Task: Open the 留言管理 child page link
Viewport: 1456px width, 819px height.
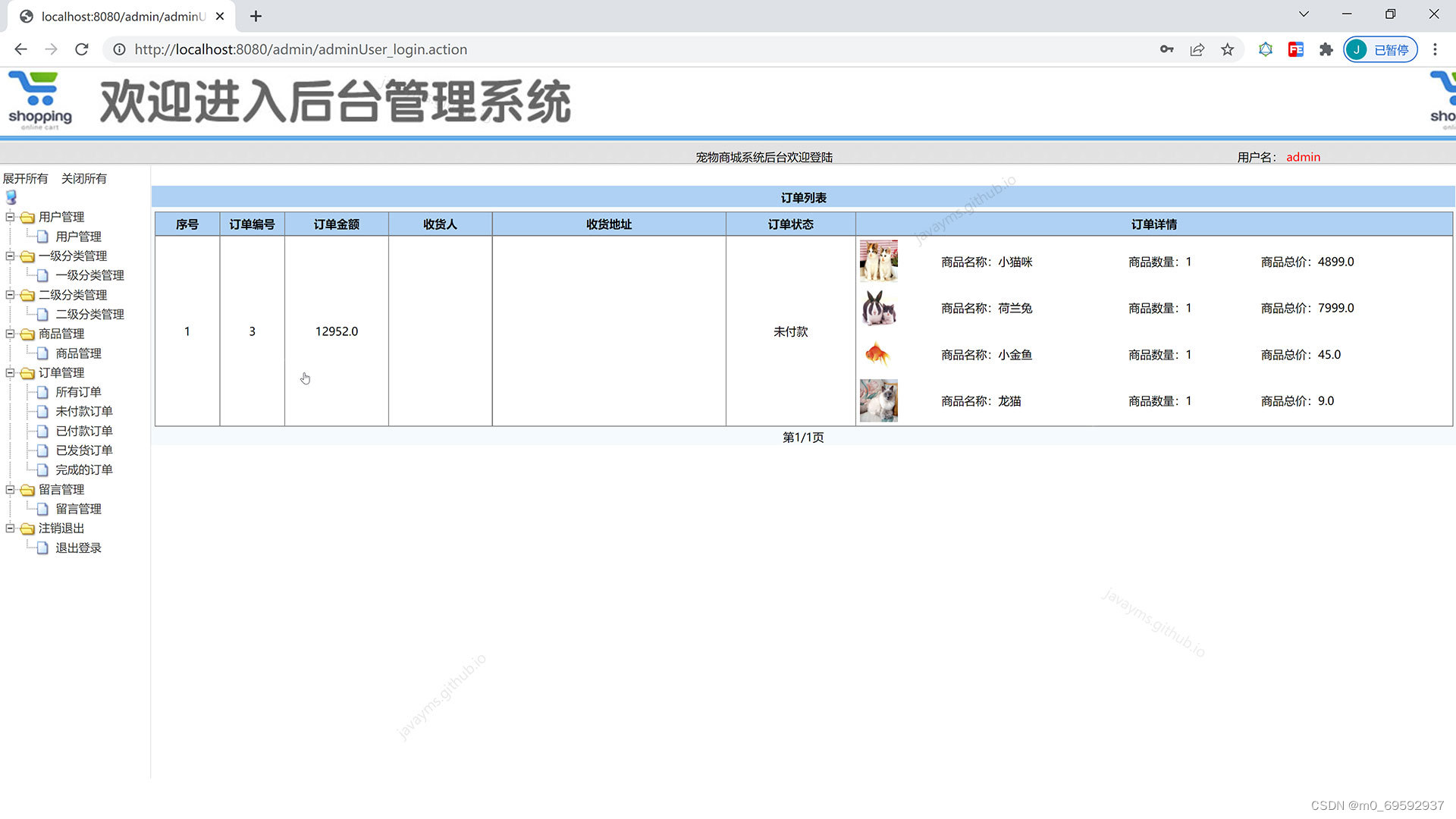Action: pyautogui.click(x=78, y=509)
